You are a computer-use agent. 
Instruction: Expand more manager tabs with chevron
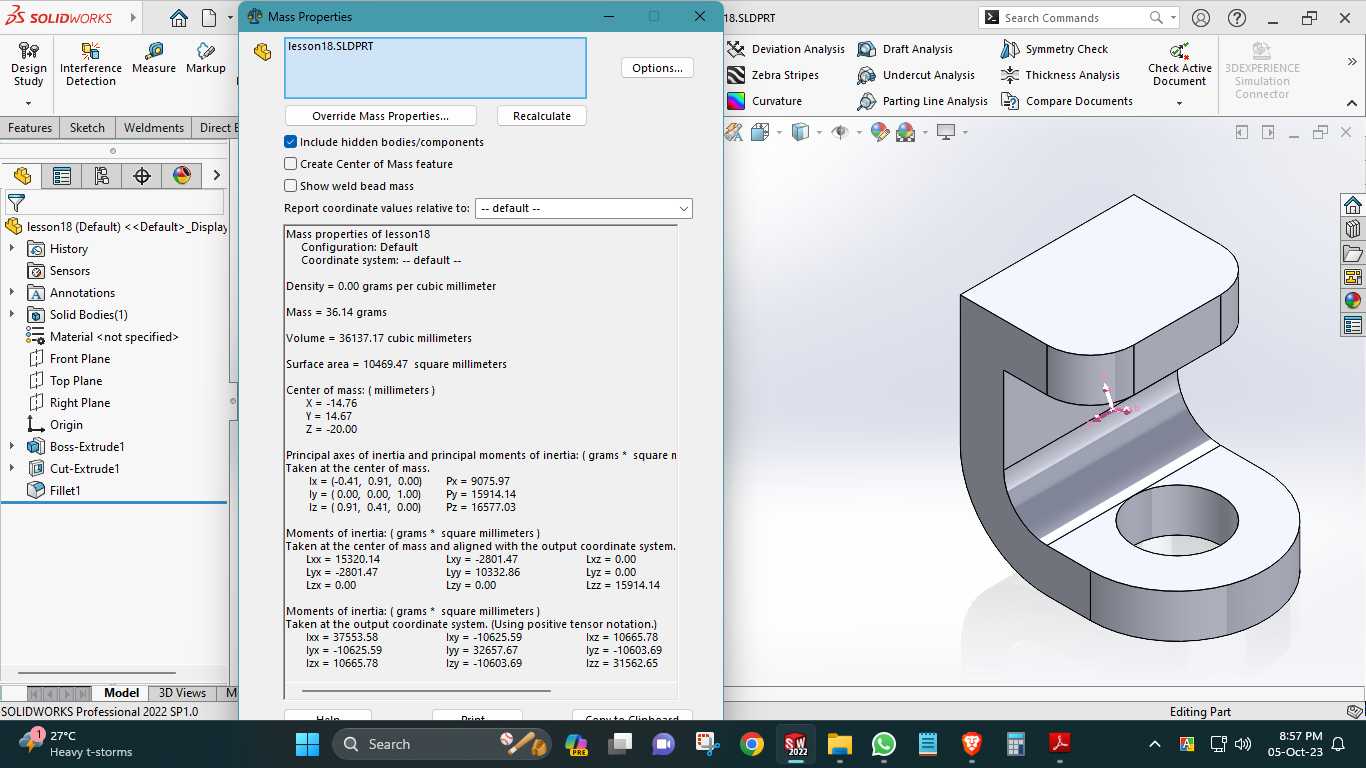coord(216,176)
